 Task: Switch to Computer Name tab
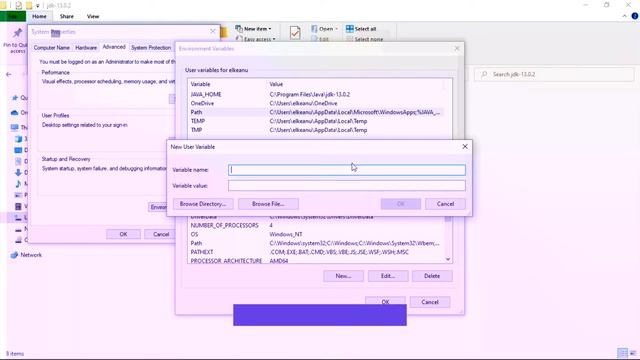pos(51,48)
